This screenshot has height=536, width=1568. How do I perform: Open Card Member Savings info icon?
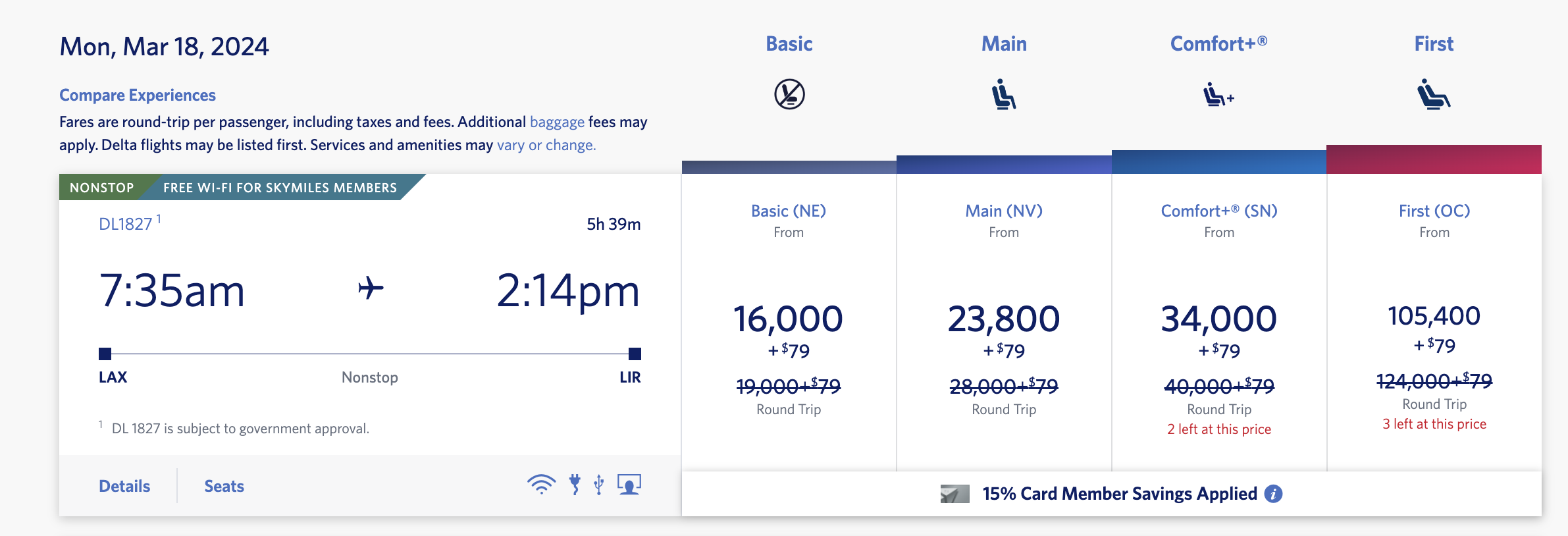click(x=1273, y=494)
